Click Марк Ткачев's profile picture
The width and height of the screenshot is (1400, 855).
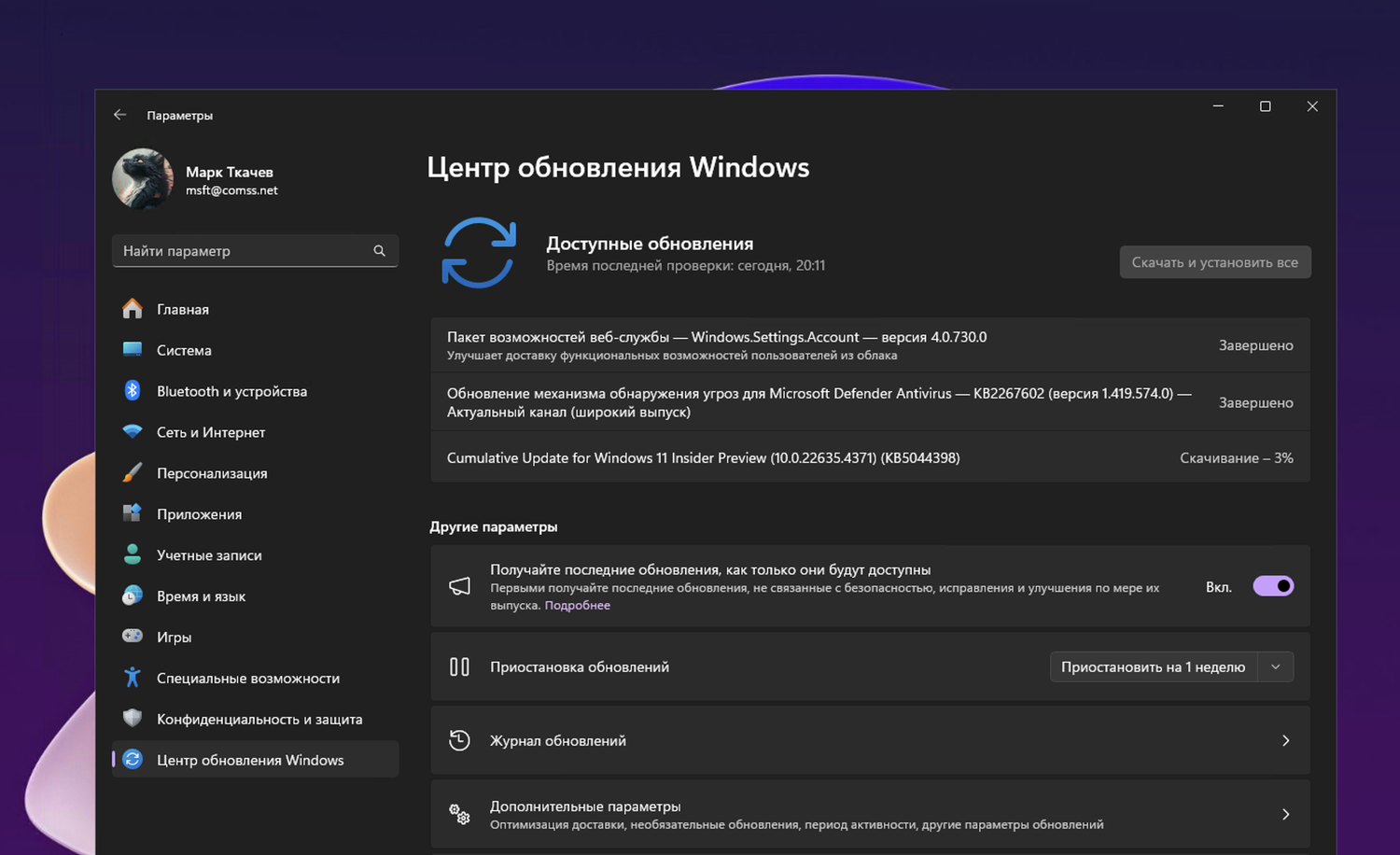(x=143, y=179)
